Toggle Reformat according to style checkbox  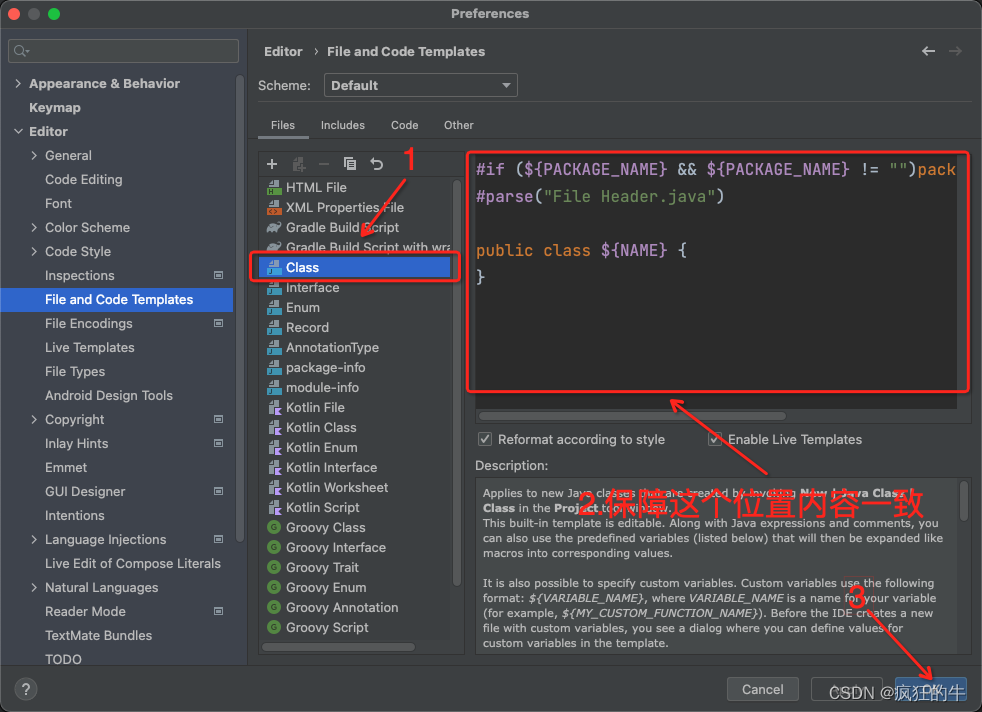click(x=485, y=439)
